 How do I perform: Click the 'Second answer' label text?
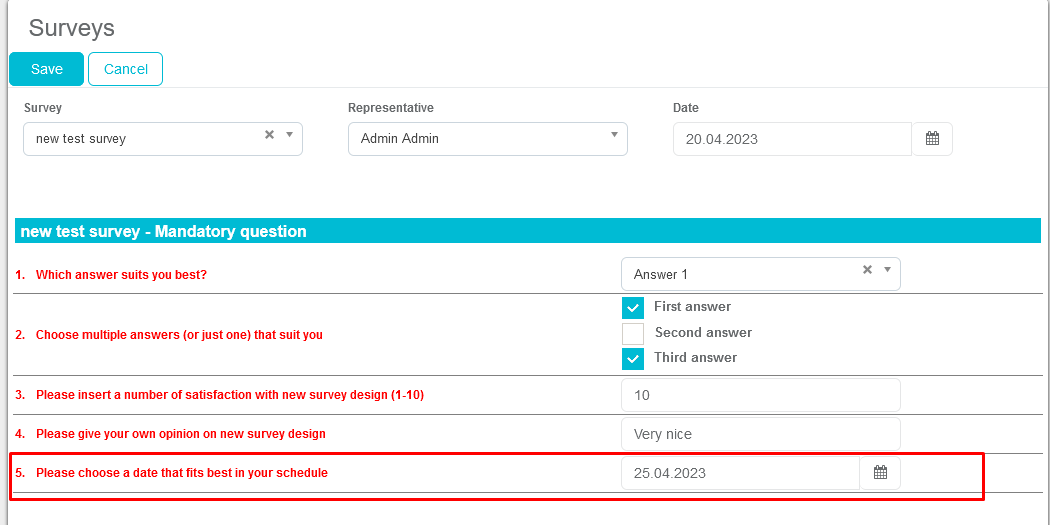[x=703, y=332]
